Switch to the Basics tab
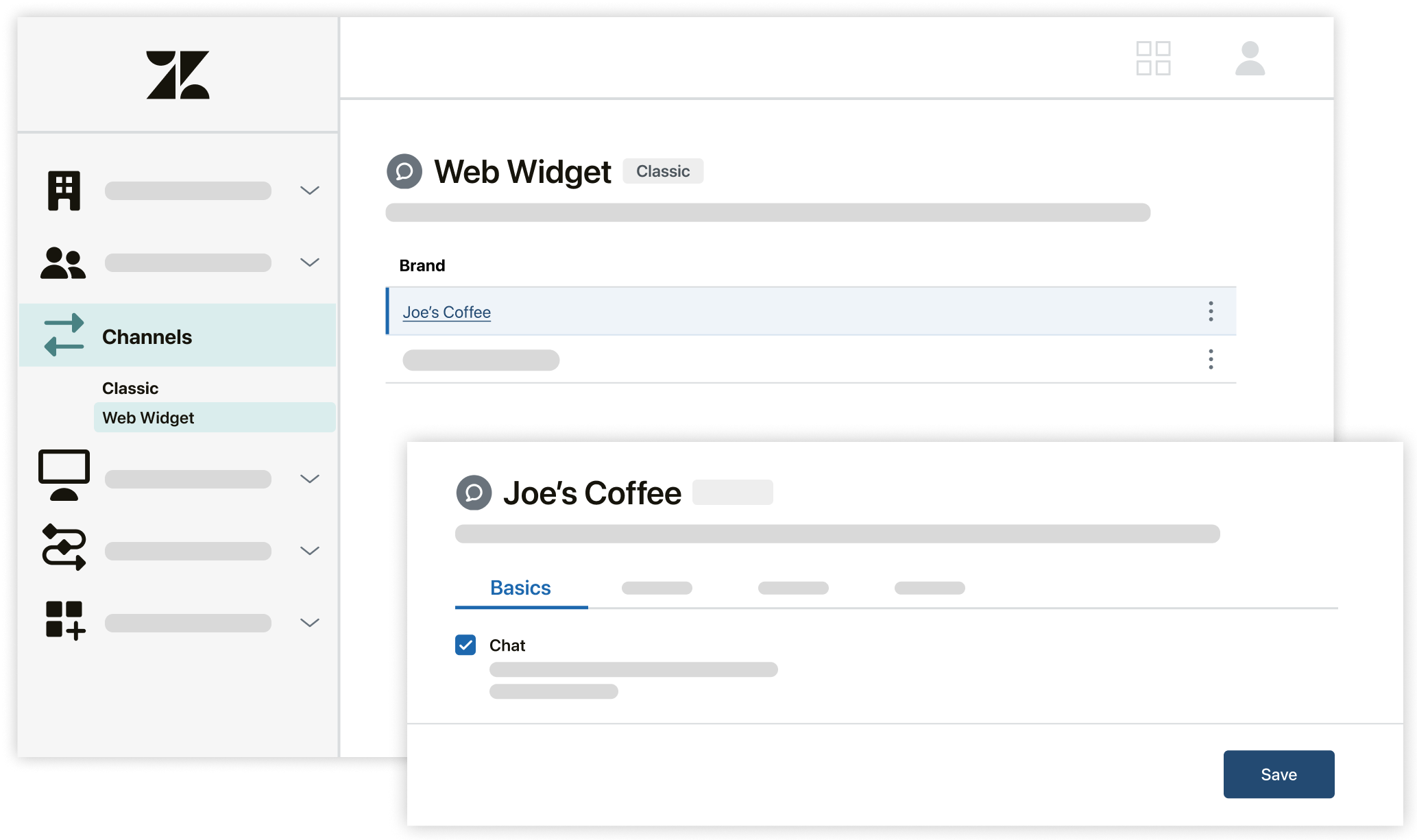 (521, 587)
